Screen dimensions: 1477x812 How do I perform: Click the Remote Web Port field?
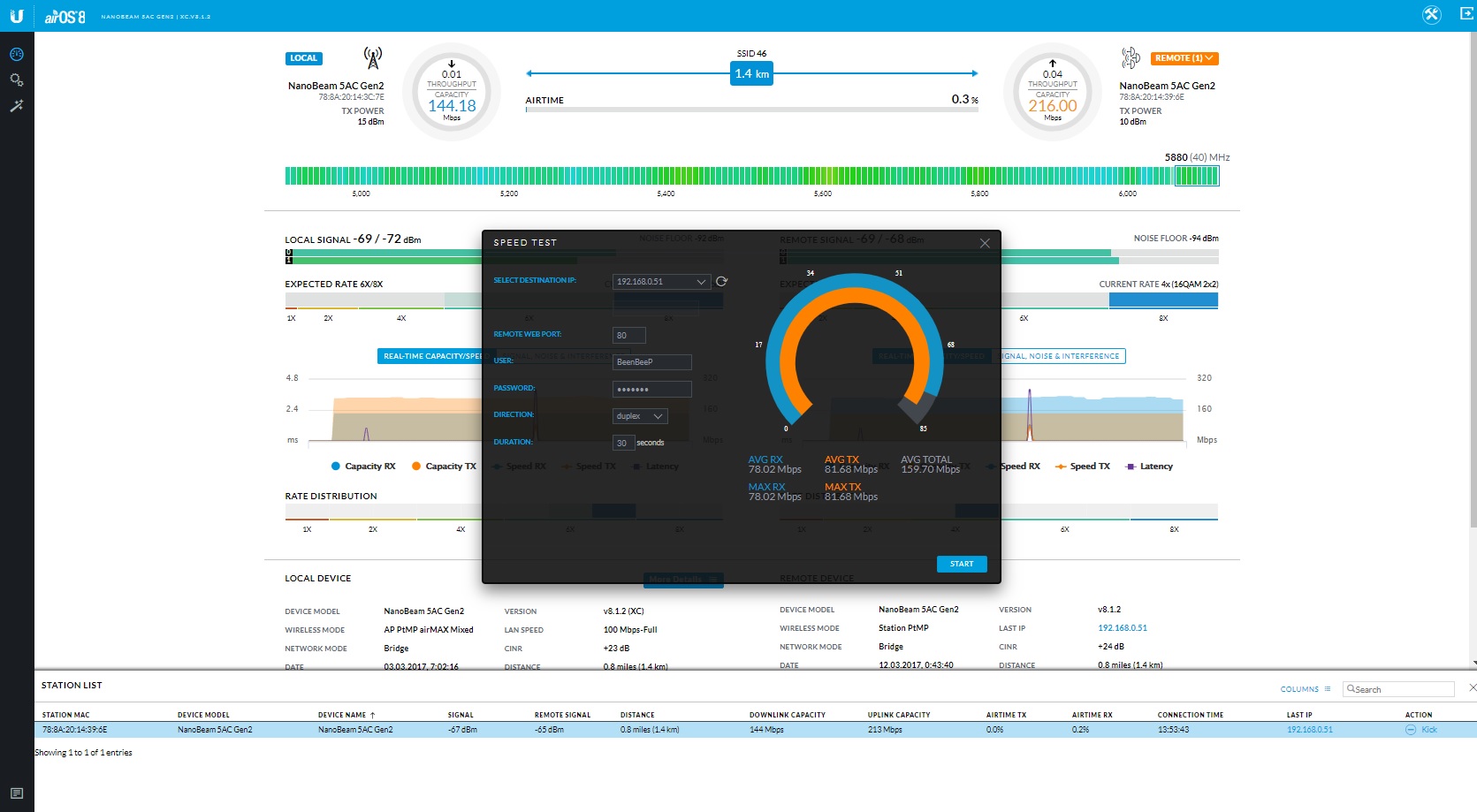pyautogui.click(x=629, y=336)
